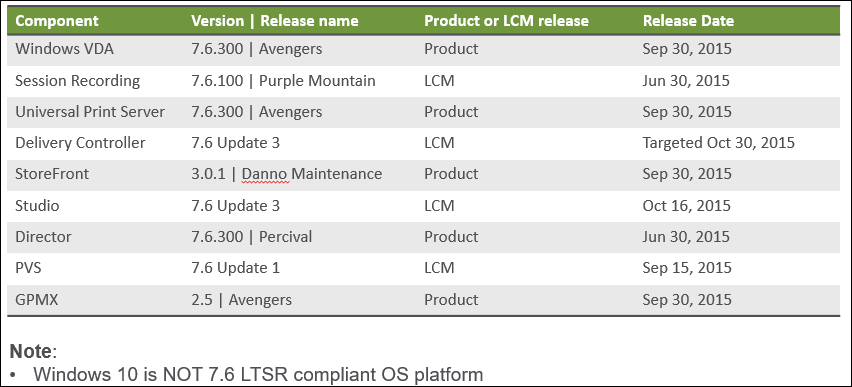852x387 pixels.
Task: Click the Oct 16, 2015 release date
Action: pos(686,205)
